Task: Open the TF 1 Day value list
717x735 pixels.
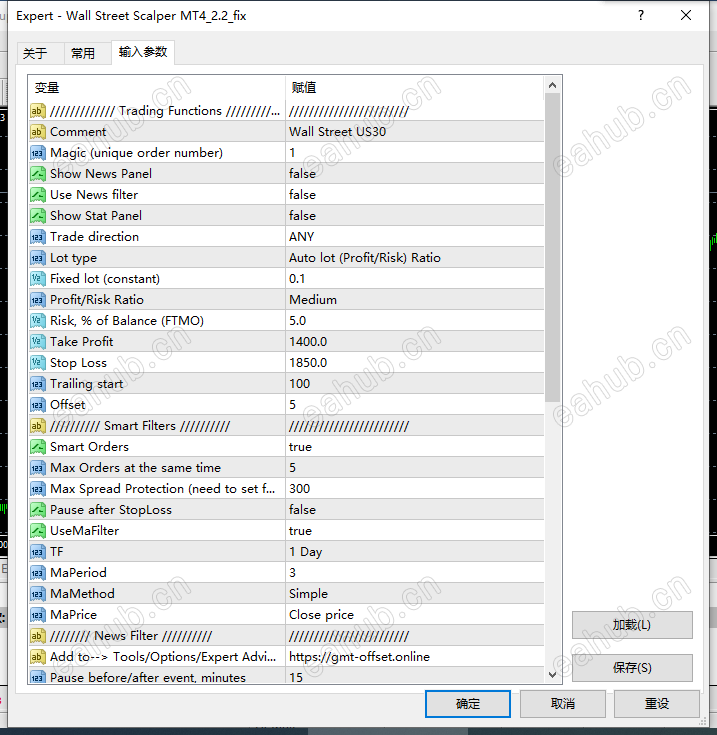Action: [x=415, y=552]
